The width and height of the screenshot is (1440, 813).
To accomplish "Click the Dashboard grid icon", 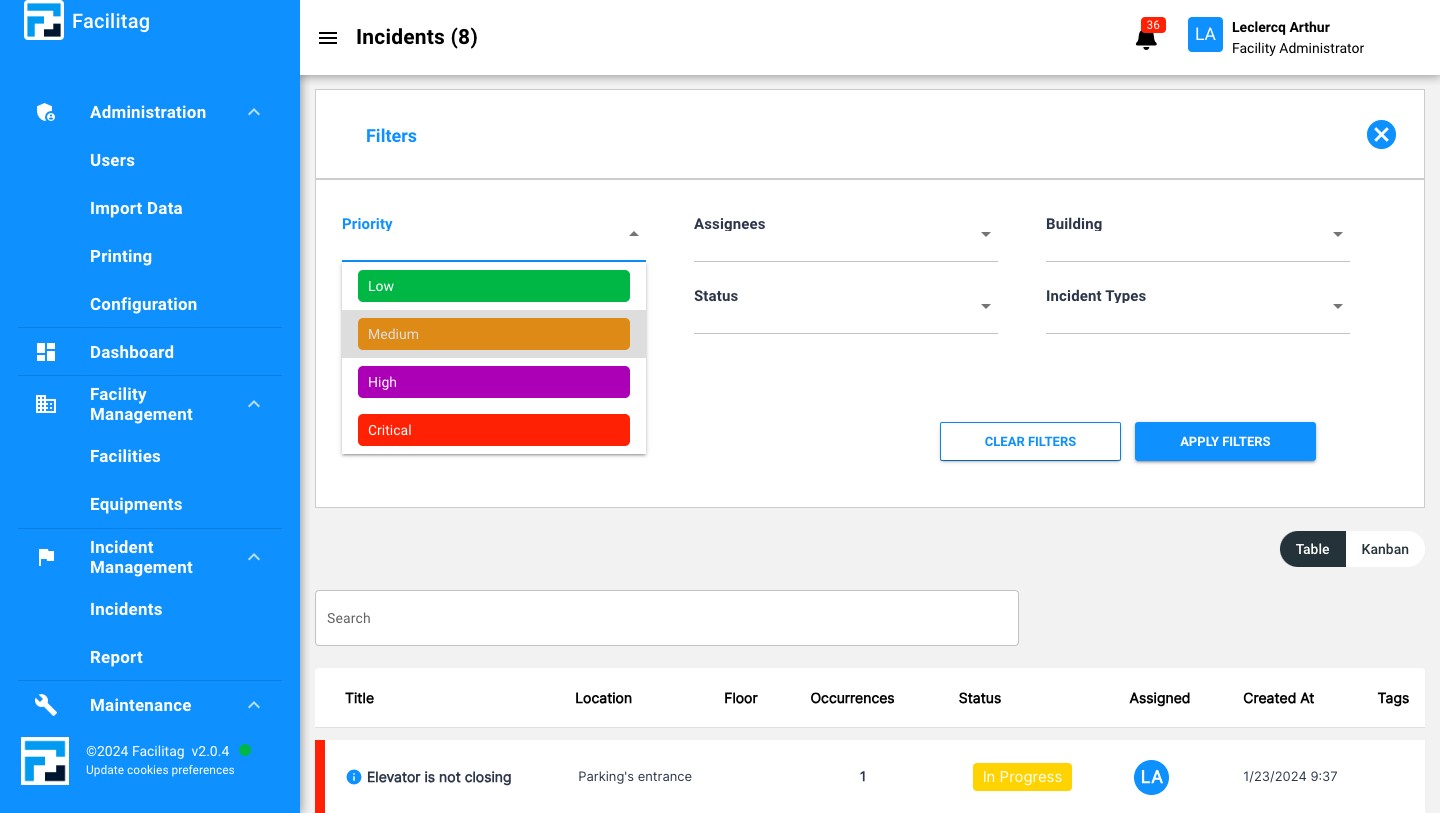I will [x=46, y=352].
